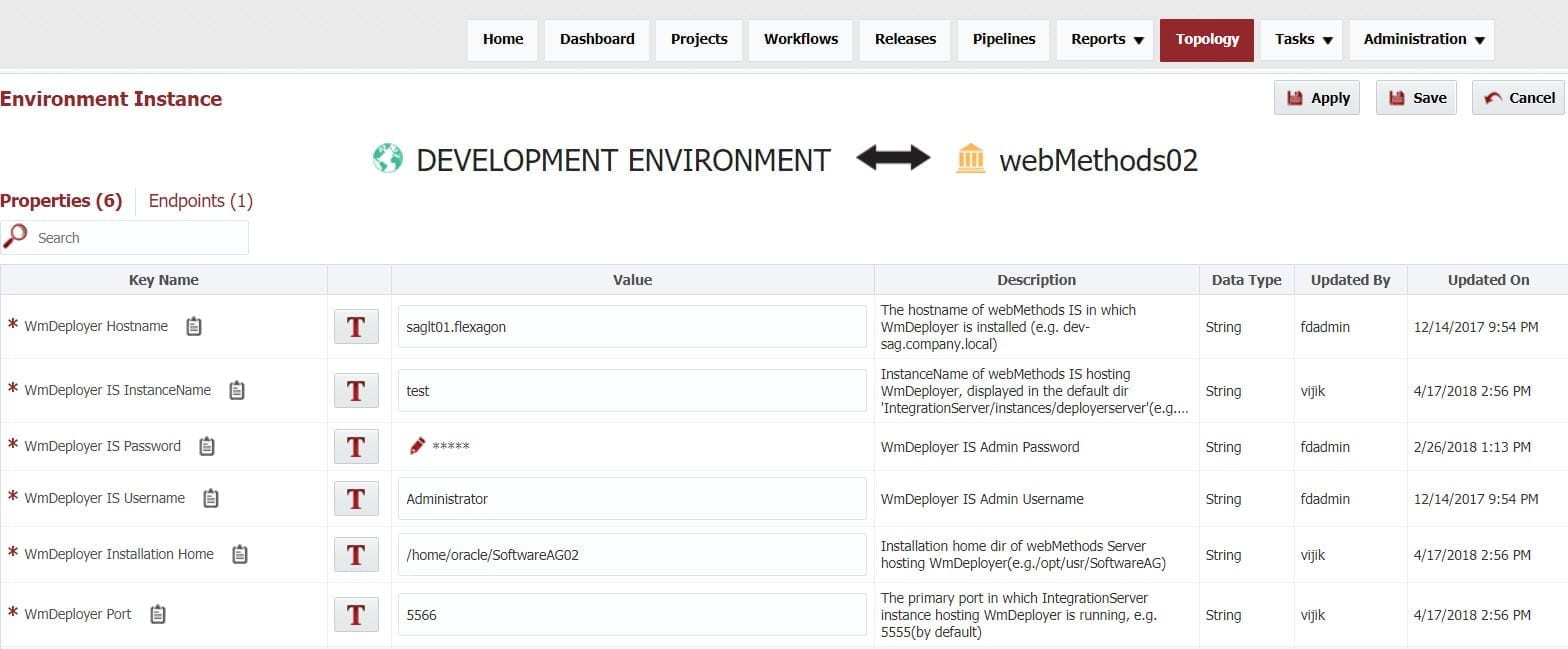Click the magnifying glass search icon

pyautogui.click(x=15, y=236)
